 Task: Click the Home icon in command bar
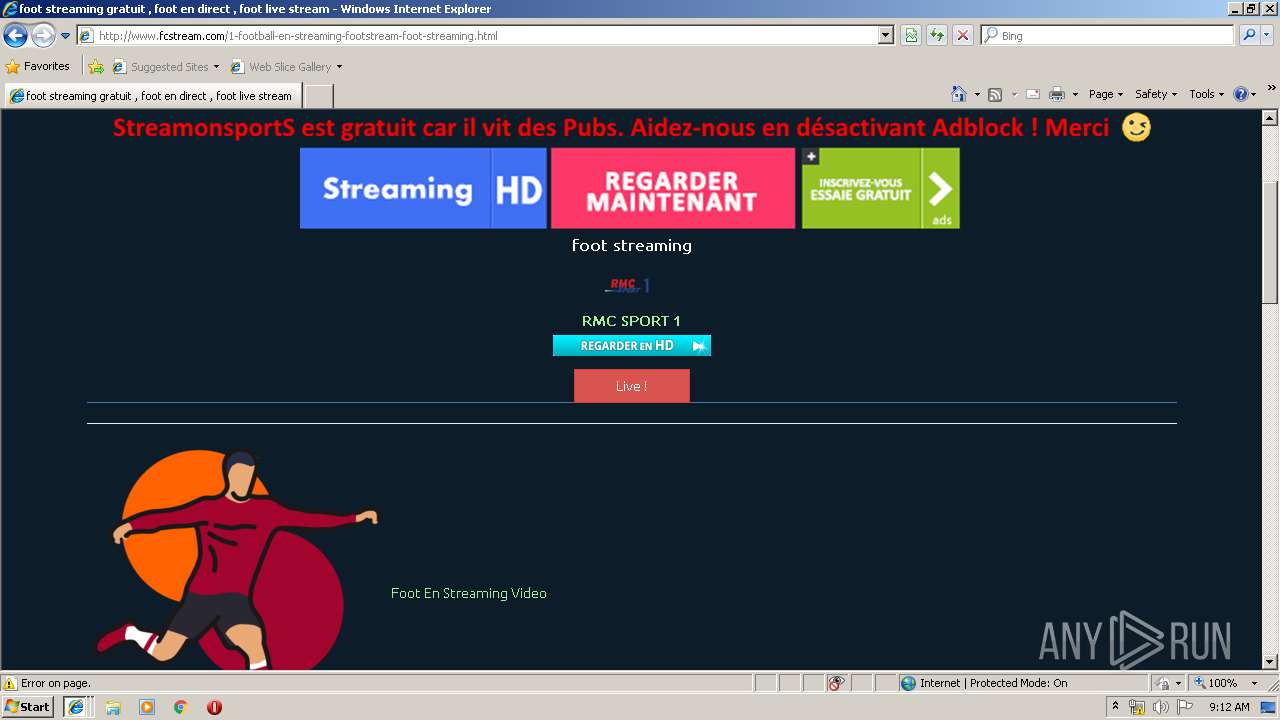[x=959, y=94]
